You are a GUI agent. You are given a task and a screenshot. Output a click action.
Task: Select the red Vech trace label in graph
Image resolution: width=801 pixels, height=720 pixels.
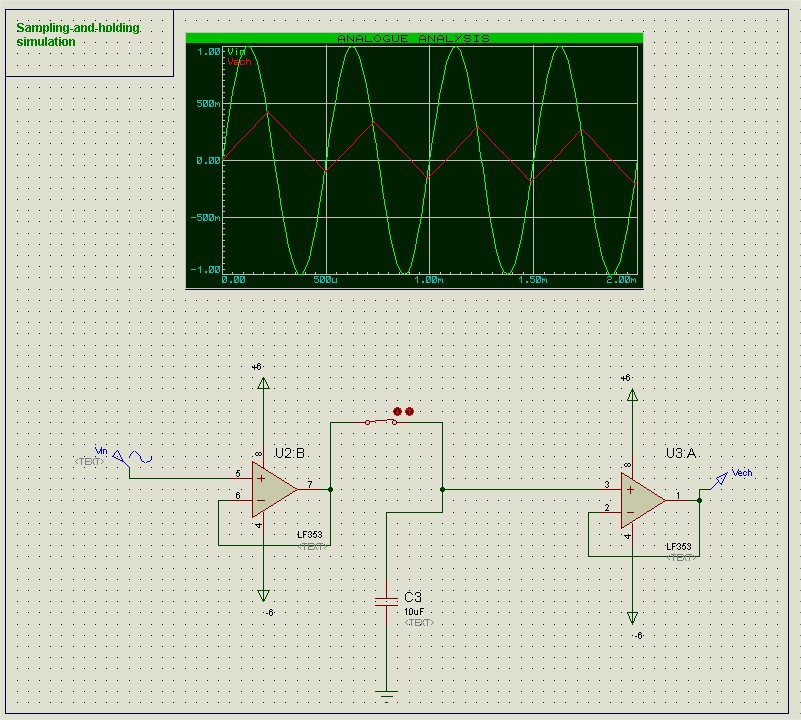(239, 62)
